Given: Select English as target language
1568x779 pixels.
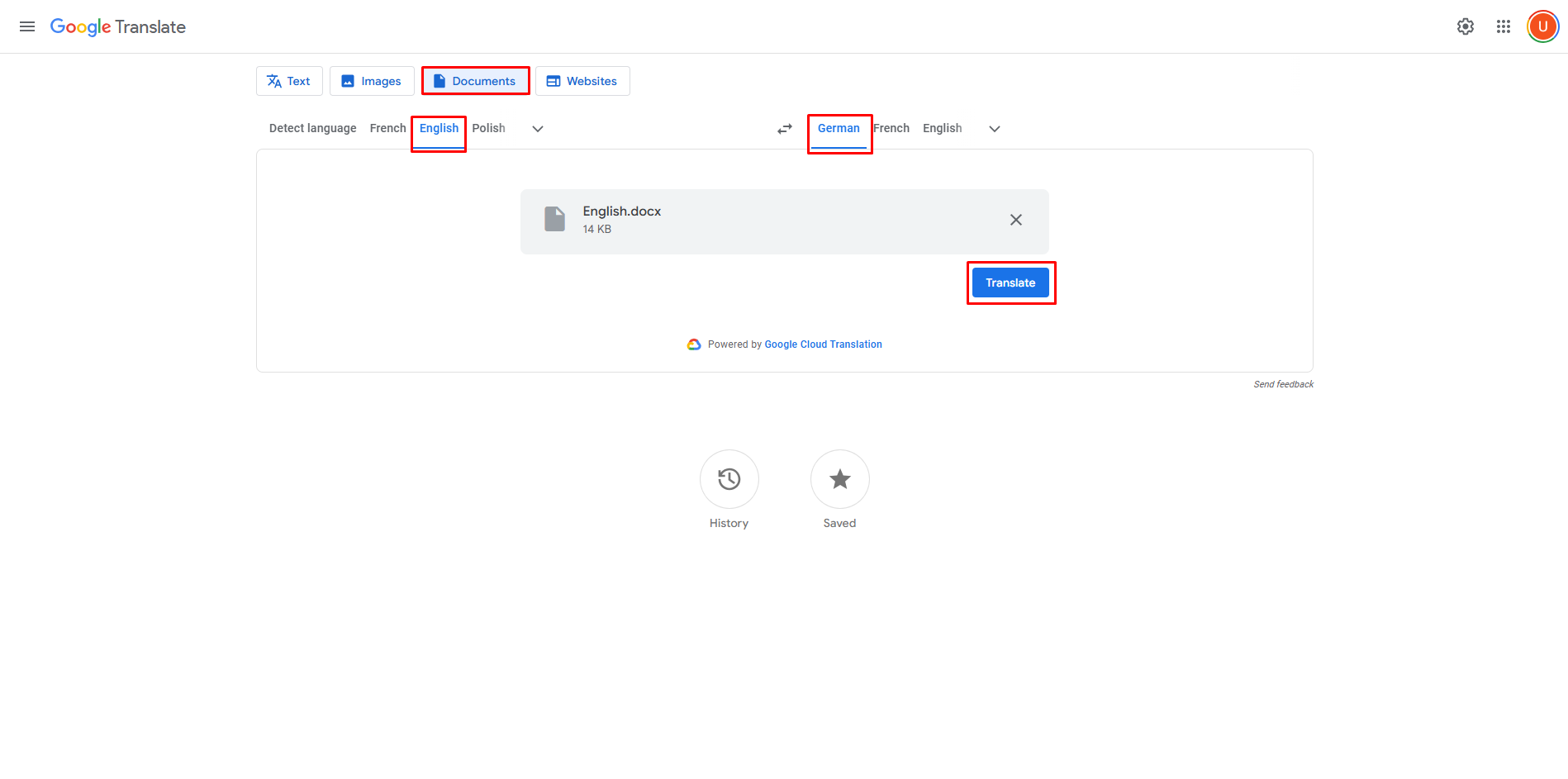Looking at the screenshot, I should [942, 128].
